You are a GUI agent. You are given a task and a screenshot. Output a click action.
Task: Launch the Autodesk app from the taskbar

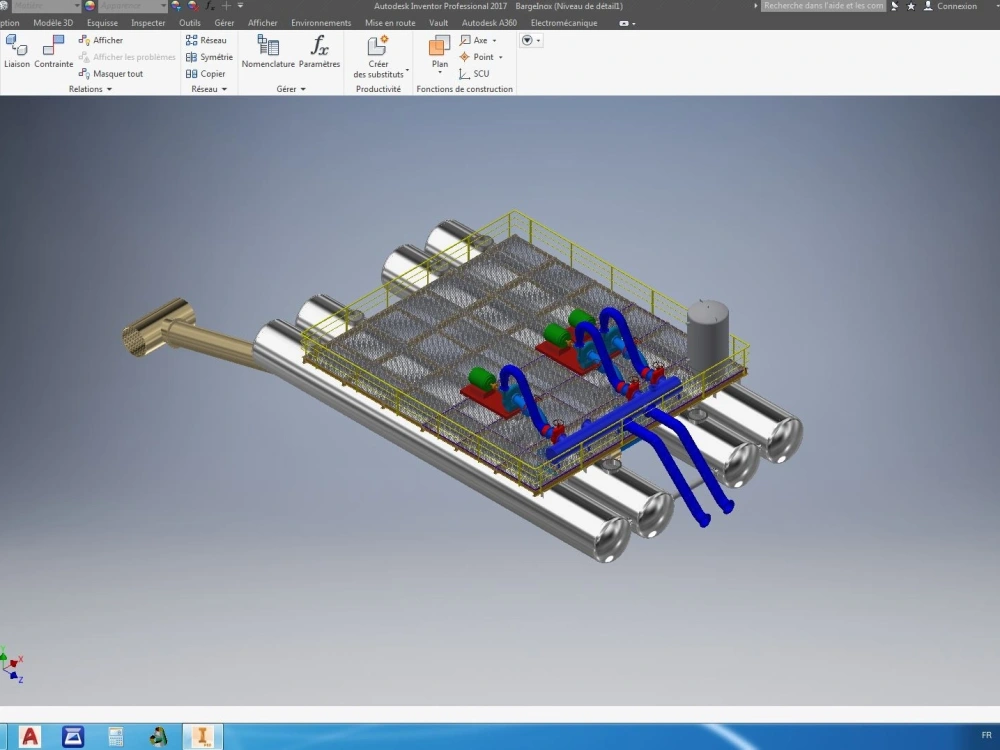(29, 736)
